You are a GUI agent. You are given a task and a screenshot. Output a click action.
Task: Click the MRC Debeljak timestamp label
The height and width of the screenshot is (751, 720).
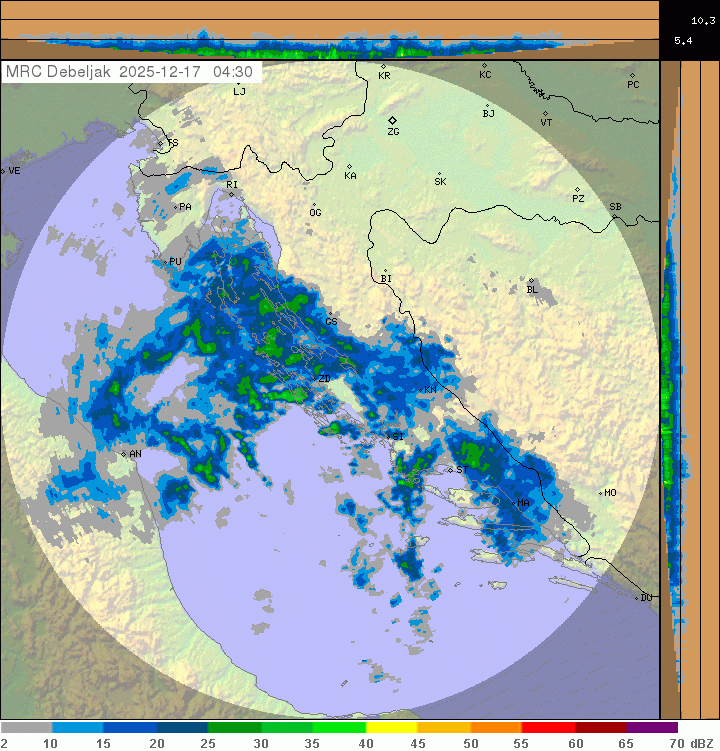pyautogui.click(x=130, y=72)
